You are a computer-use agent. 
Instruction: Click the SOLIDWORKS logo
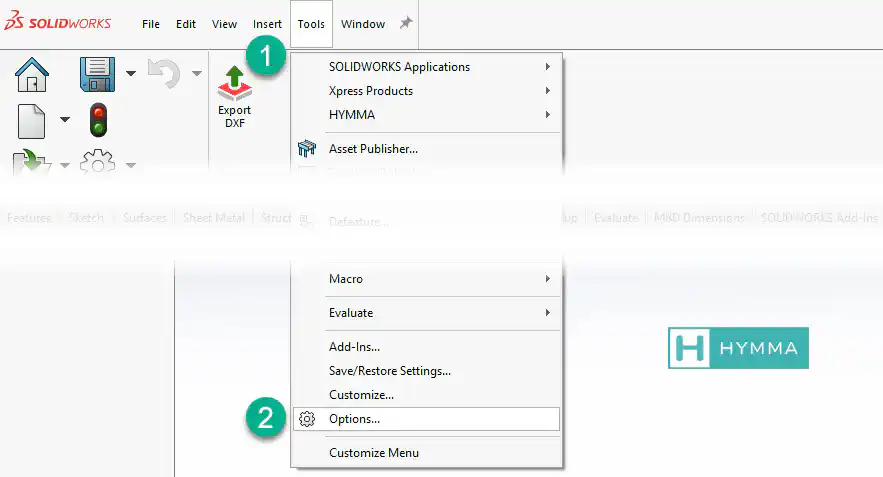click(x=57, y=21)
